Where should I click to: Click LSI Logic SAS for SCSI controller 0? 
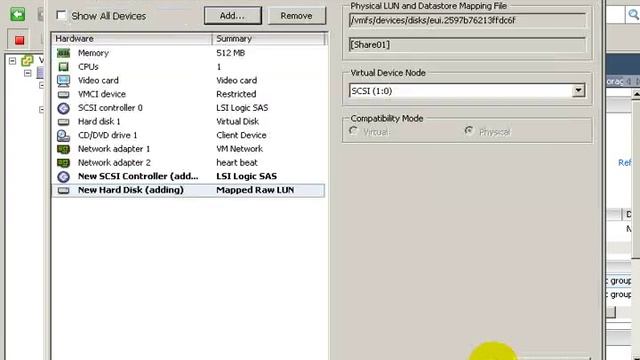(242, 108)
